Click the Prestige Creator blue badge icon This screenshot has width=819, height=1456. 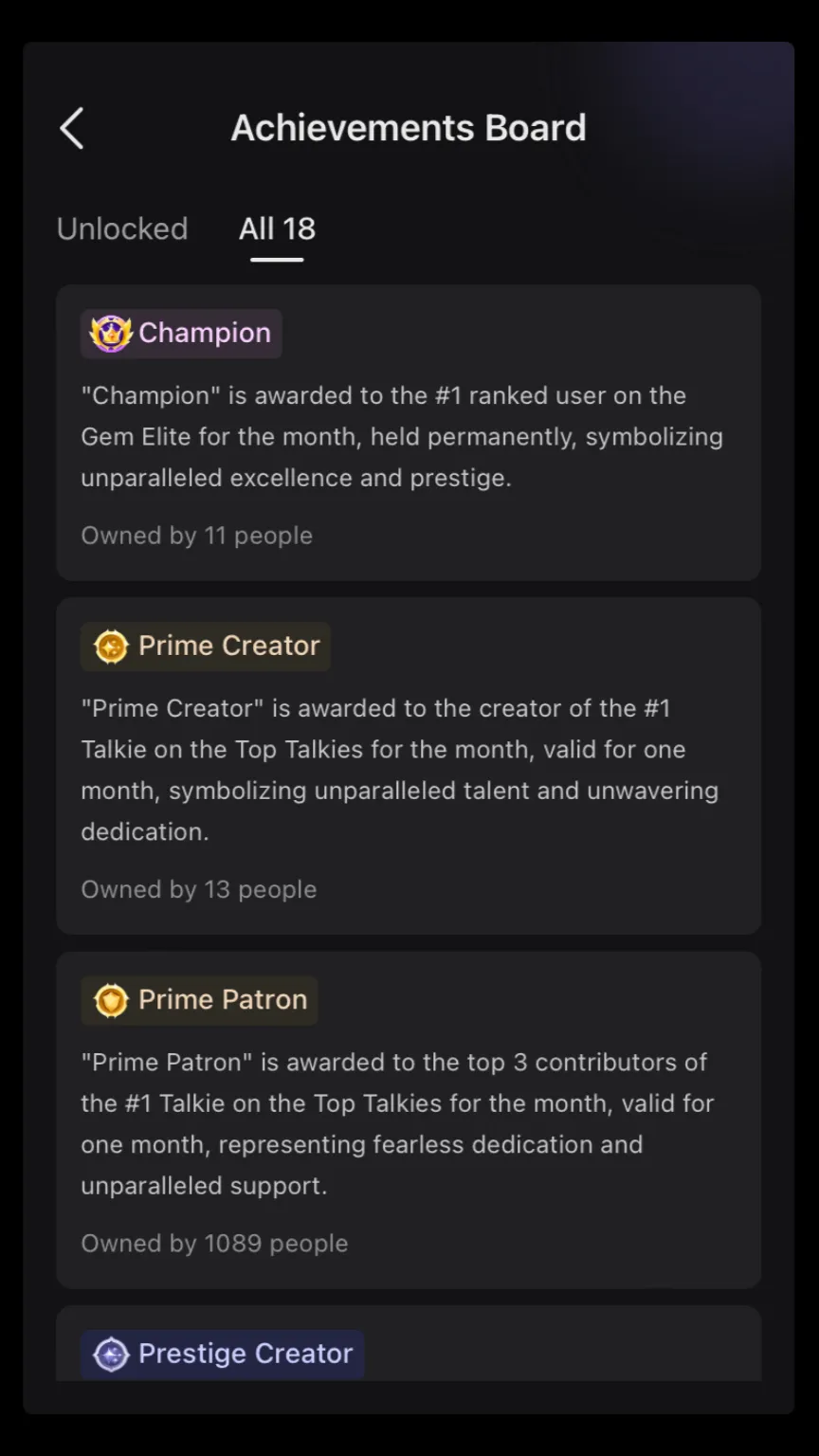pos(111,1355)
